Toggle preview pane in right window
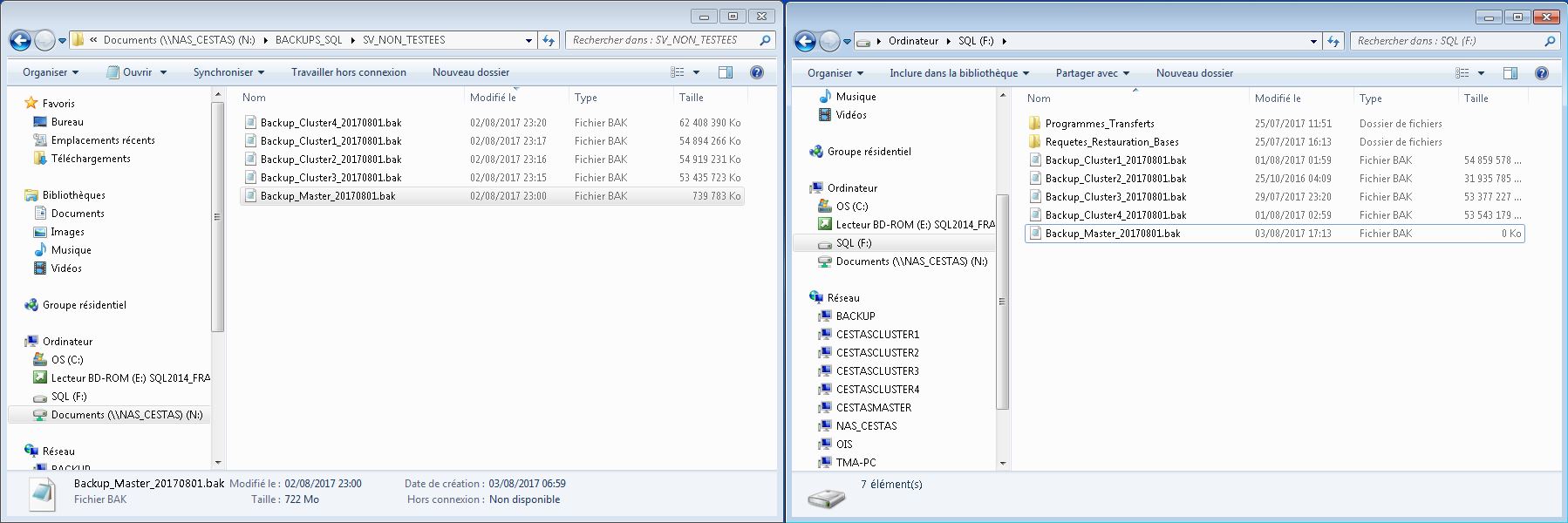 (x=1510, y=73)
